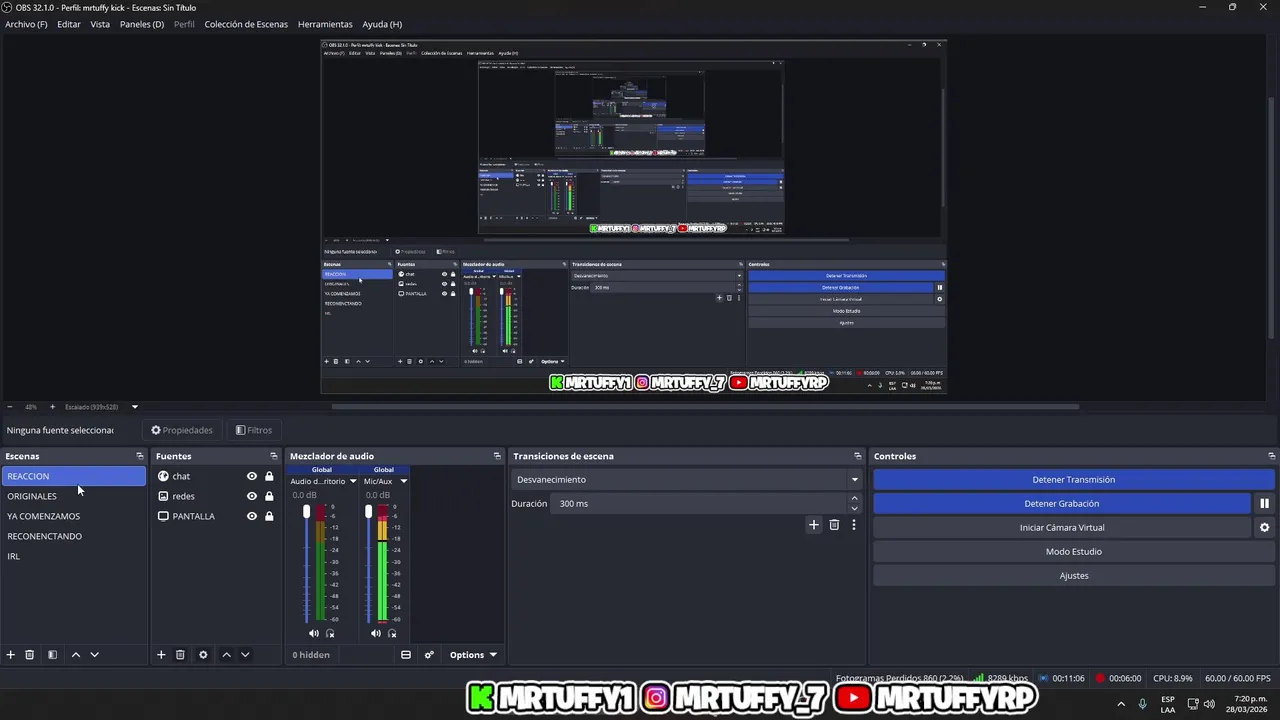
Task: Toggle monitoring headphone icon for Mic/Aux
Action: 392,633
